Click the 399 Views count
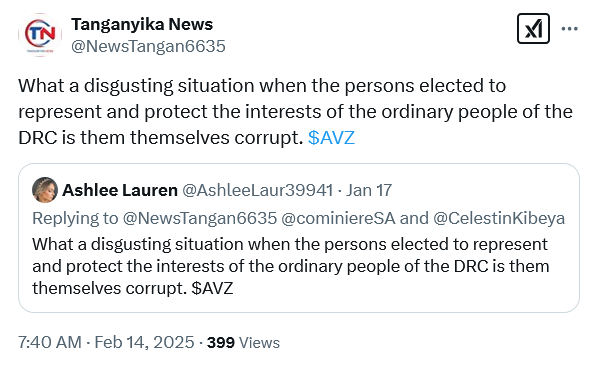The image size is (598, 366). point(243,342)
